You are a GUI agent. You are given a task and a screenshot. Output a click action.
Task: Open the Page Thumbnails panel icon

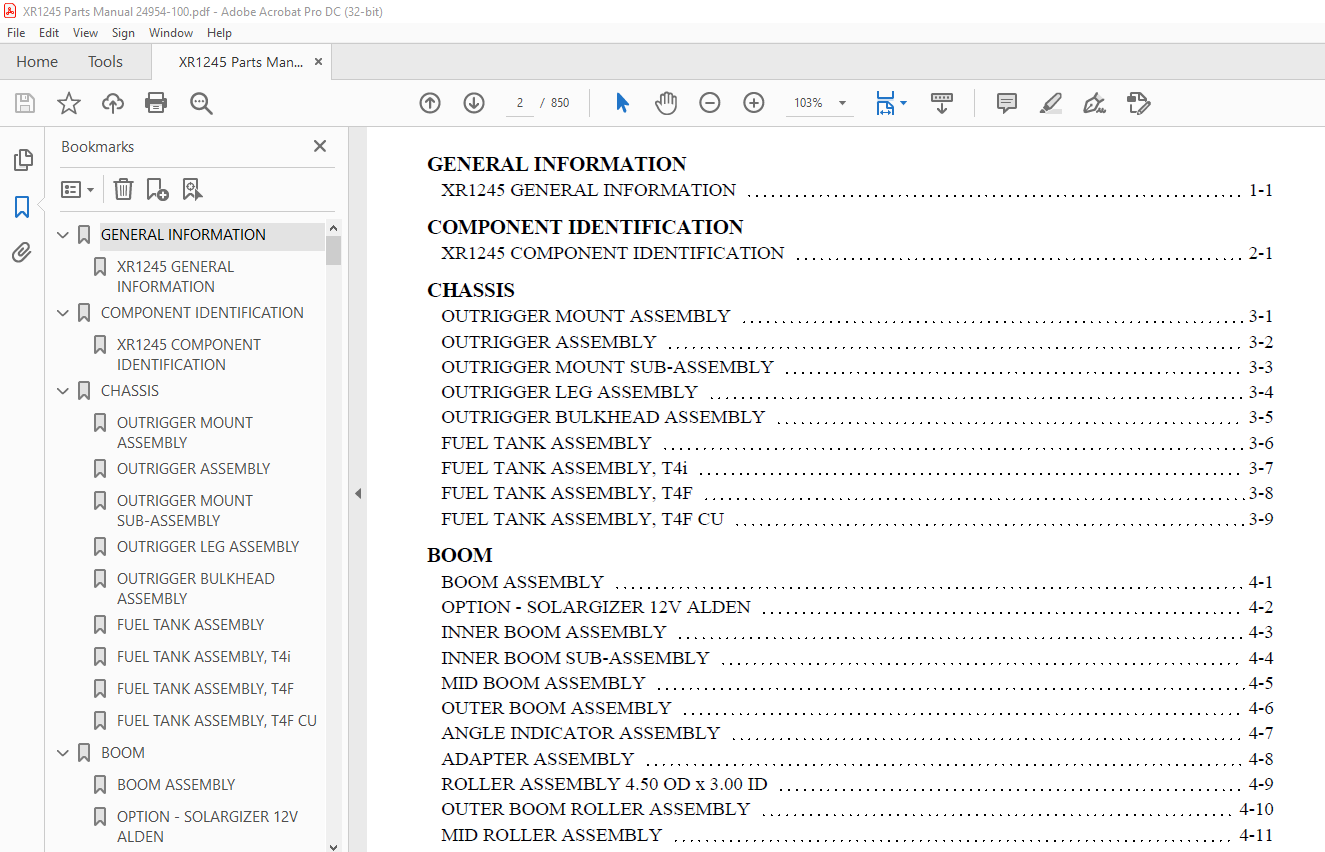22,160
